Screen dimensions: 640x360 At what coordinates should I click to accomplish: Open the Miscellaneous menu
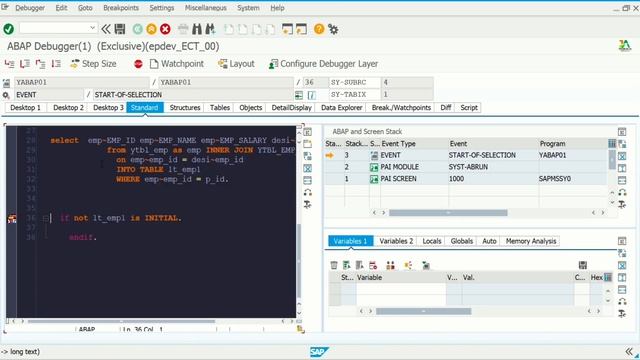pos(206,8)
